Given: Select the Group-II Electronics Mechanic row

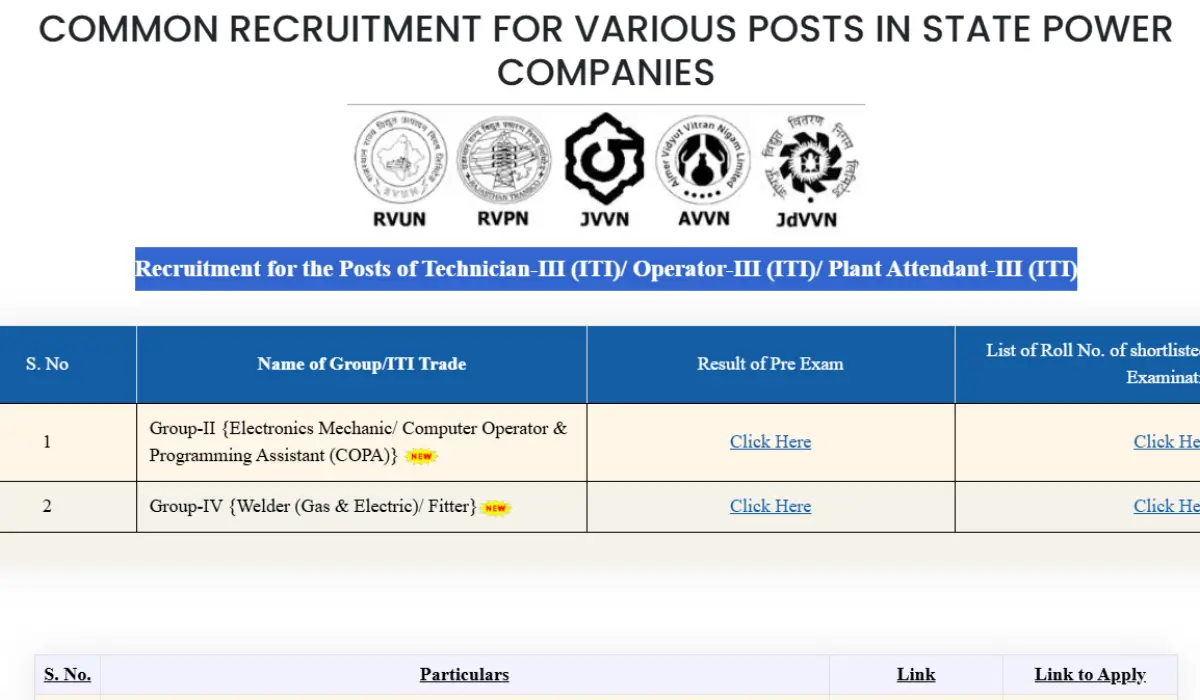Looking at the screenshot, I should (360, 441).
